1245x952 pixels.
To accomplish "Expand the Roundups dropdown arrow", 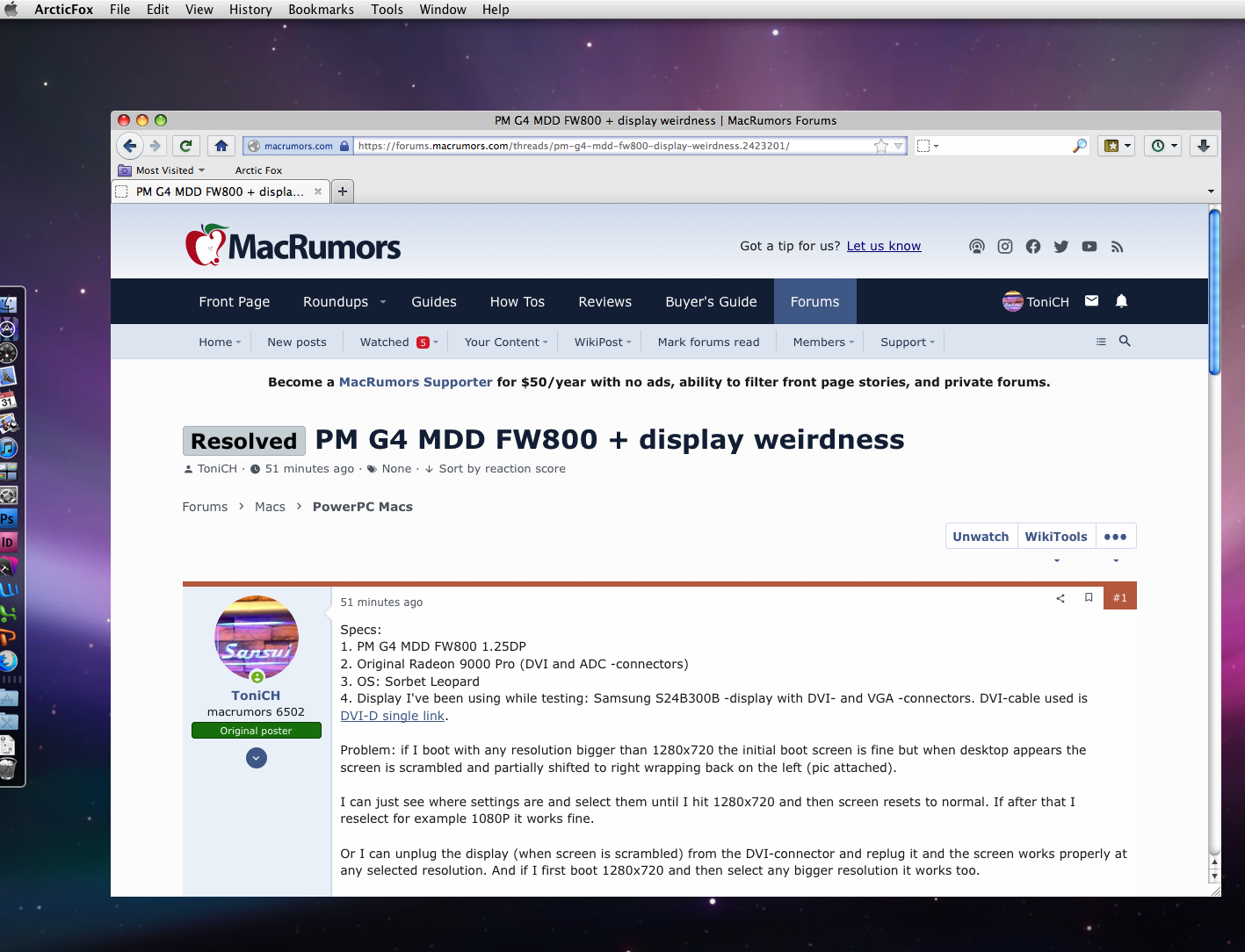I will click(x=383, y=302).
